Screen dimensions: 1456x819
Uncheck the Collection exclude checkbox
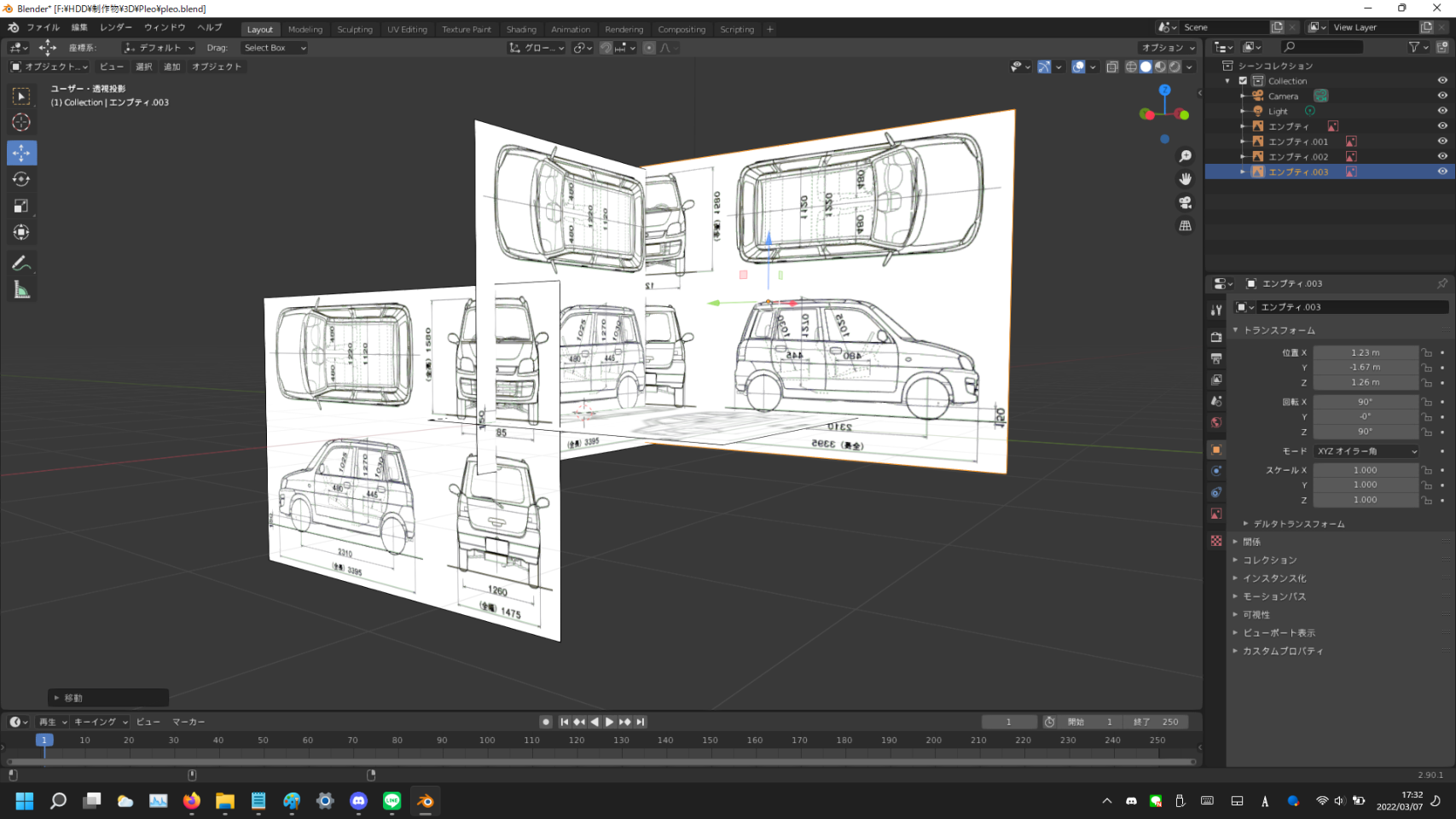[1243, 81]
